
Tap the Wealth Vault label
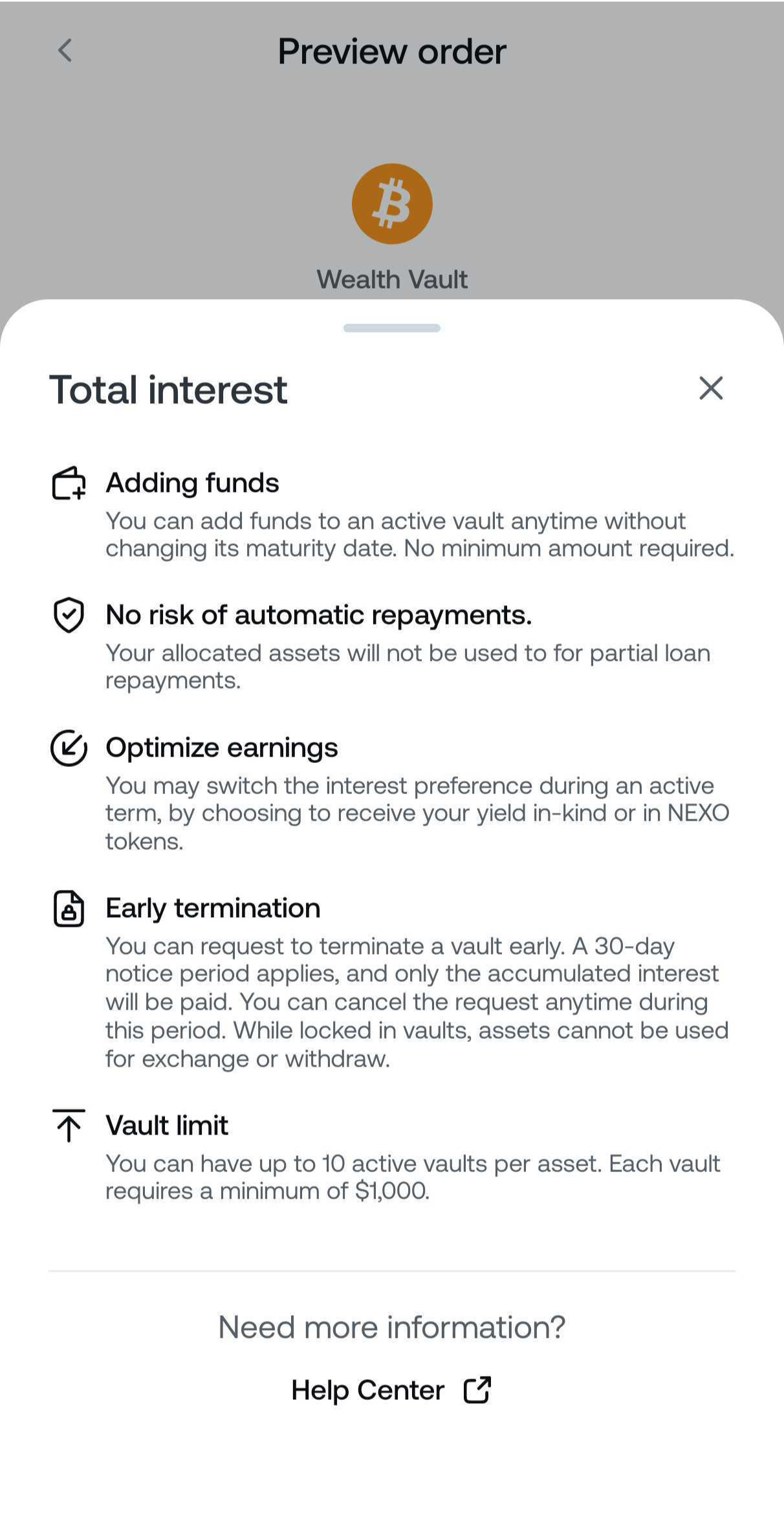click(392, 280)
